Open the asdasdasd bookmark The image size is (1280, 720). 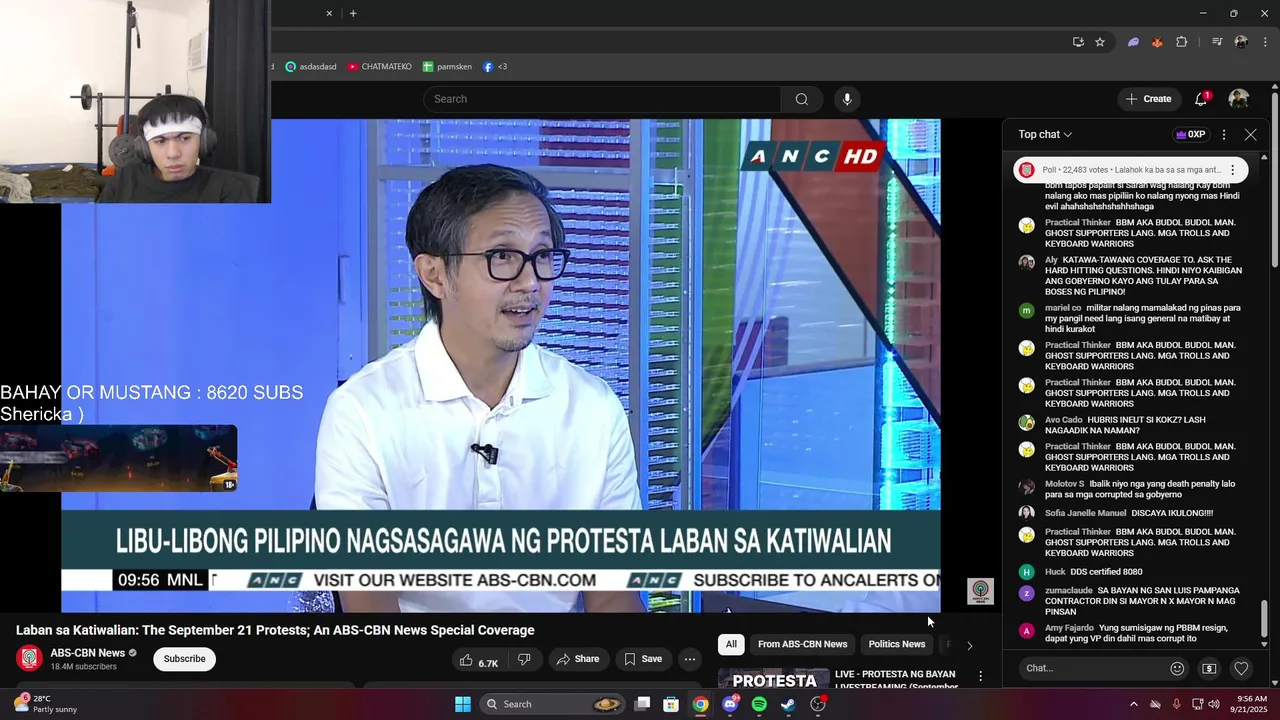(x=311, y=67)
